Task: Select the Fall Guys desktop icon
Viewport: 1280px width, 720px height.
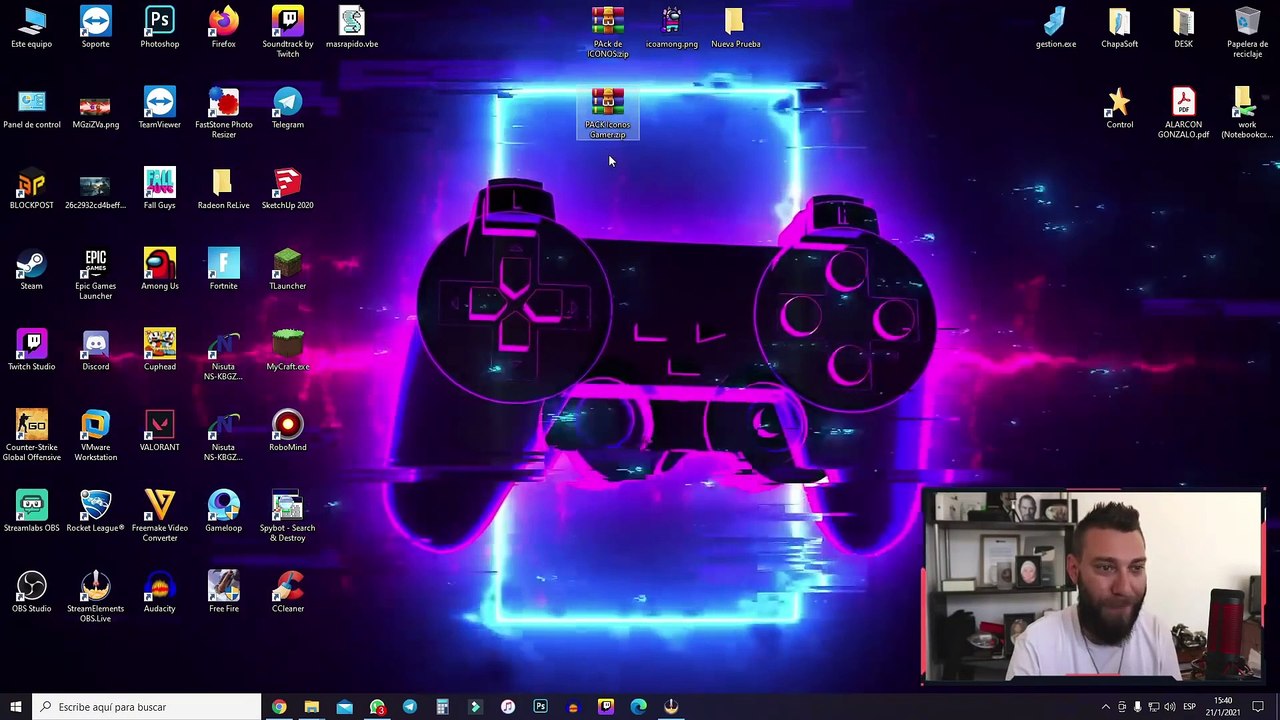Action: click(160, 189)
